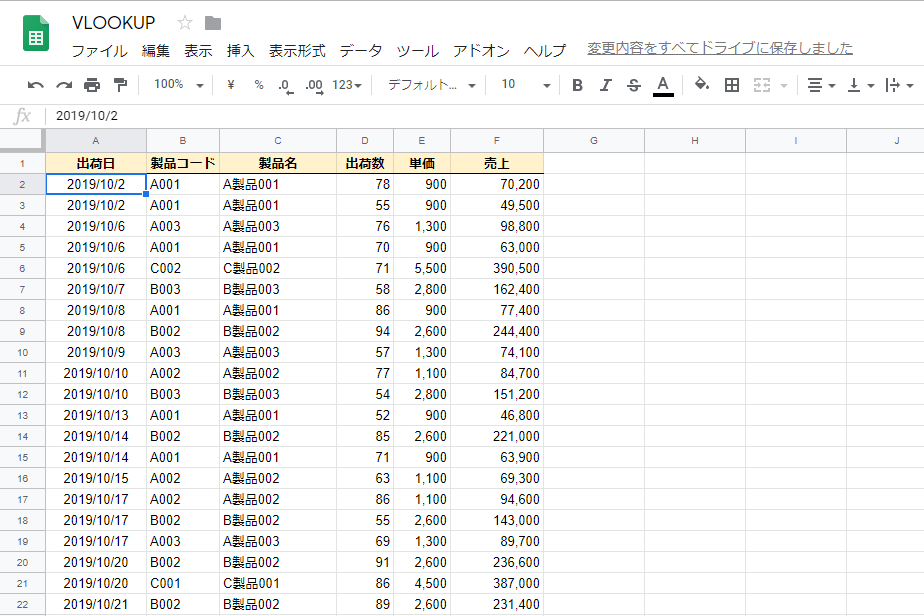The image size is (924, 616).
Task: Toggle bold formatting
Action: coord(577,85)
